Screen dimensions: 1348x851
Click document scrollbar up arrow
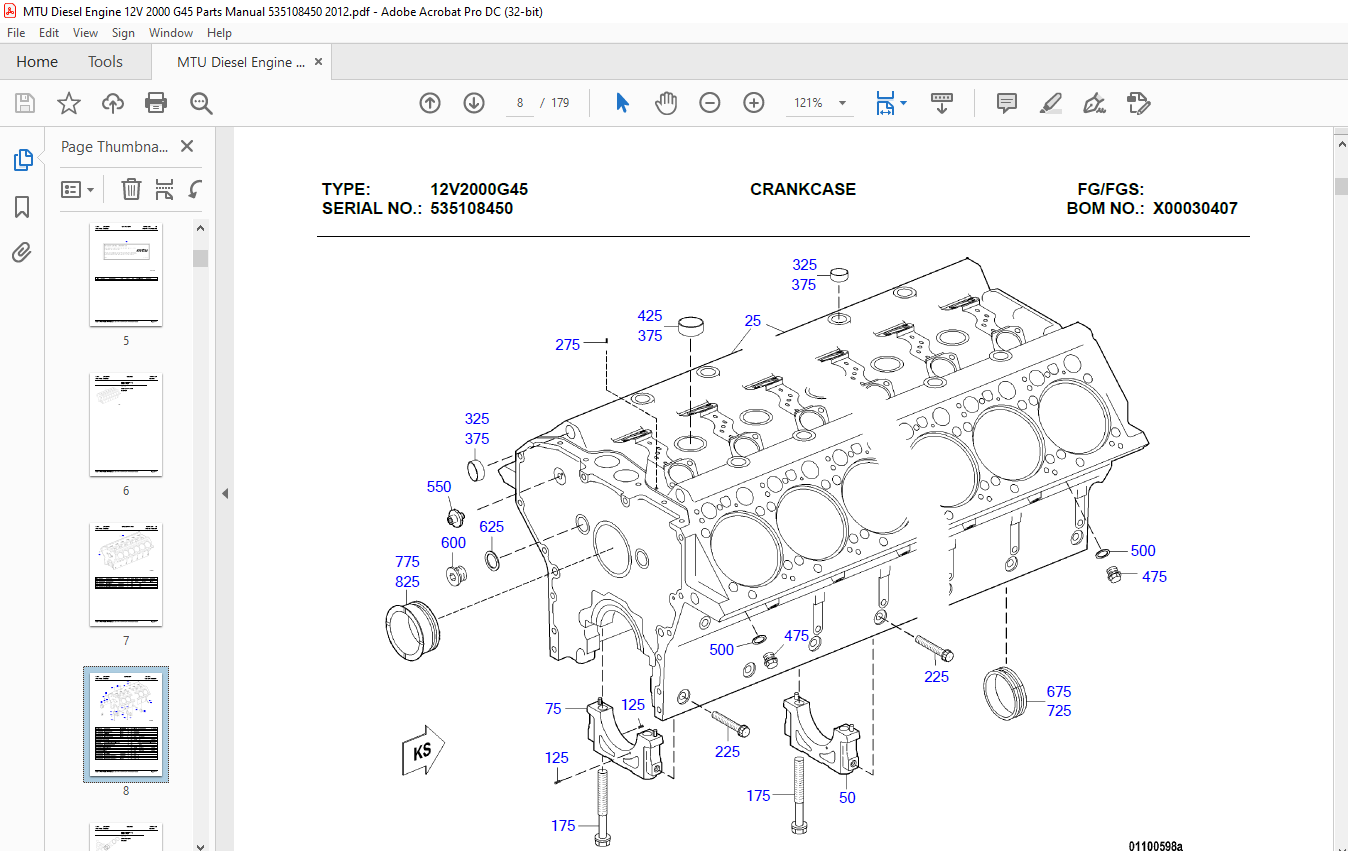click(x=1341, y=145)
